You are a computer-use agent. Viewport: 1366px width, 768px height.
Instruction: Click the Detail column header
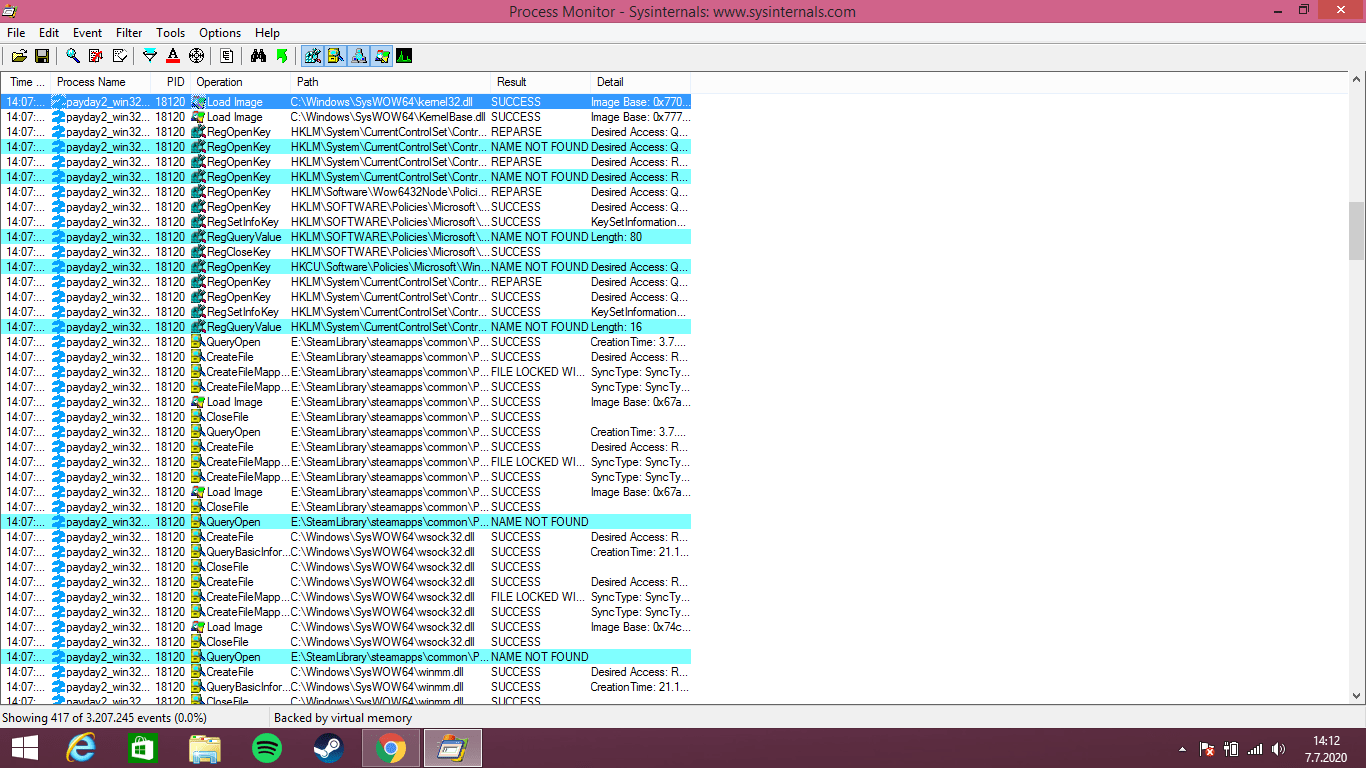click(640, 82)
